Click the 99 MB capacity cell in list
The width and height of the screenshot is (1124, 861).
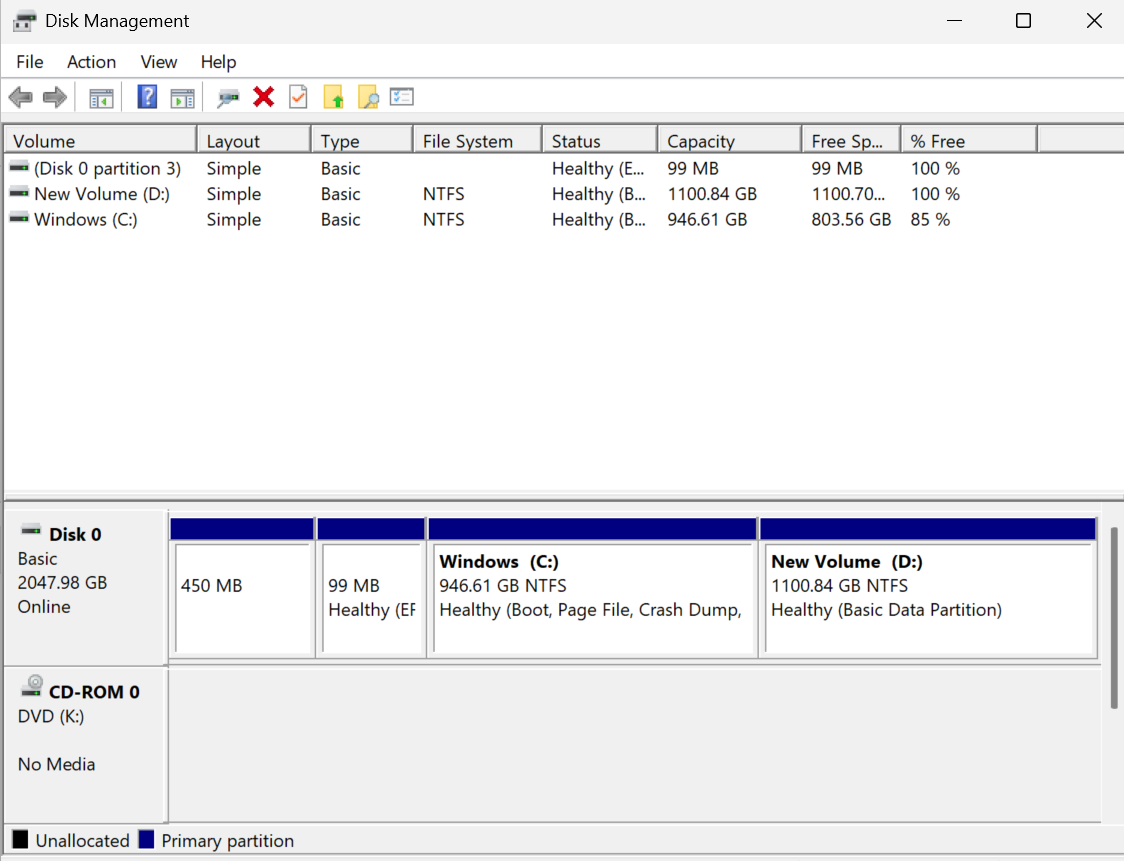pyautogui.click(x=692, y=168)
